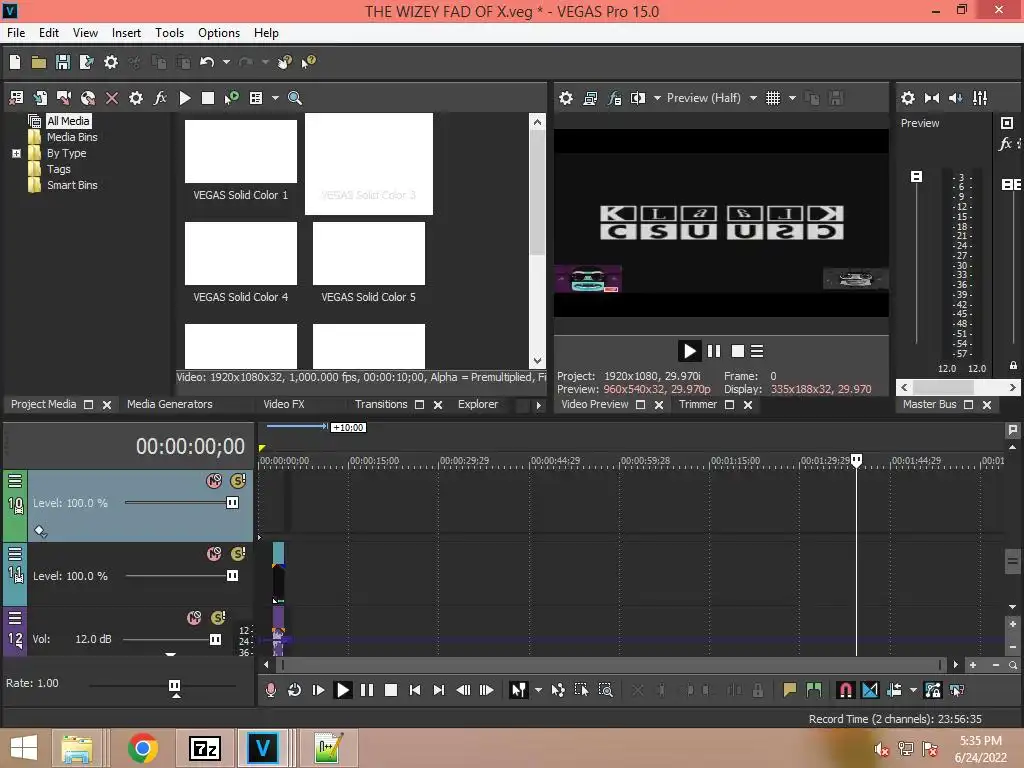Image resolution: width=1024 pixels, height=768 pixels.
Task: Click the track 10 Level slider handle
Action: [x=232, y=503]
